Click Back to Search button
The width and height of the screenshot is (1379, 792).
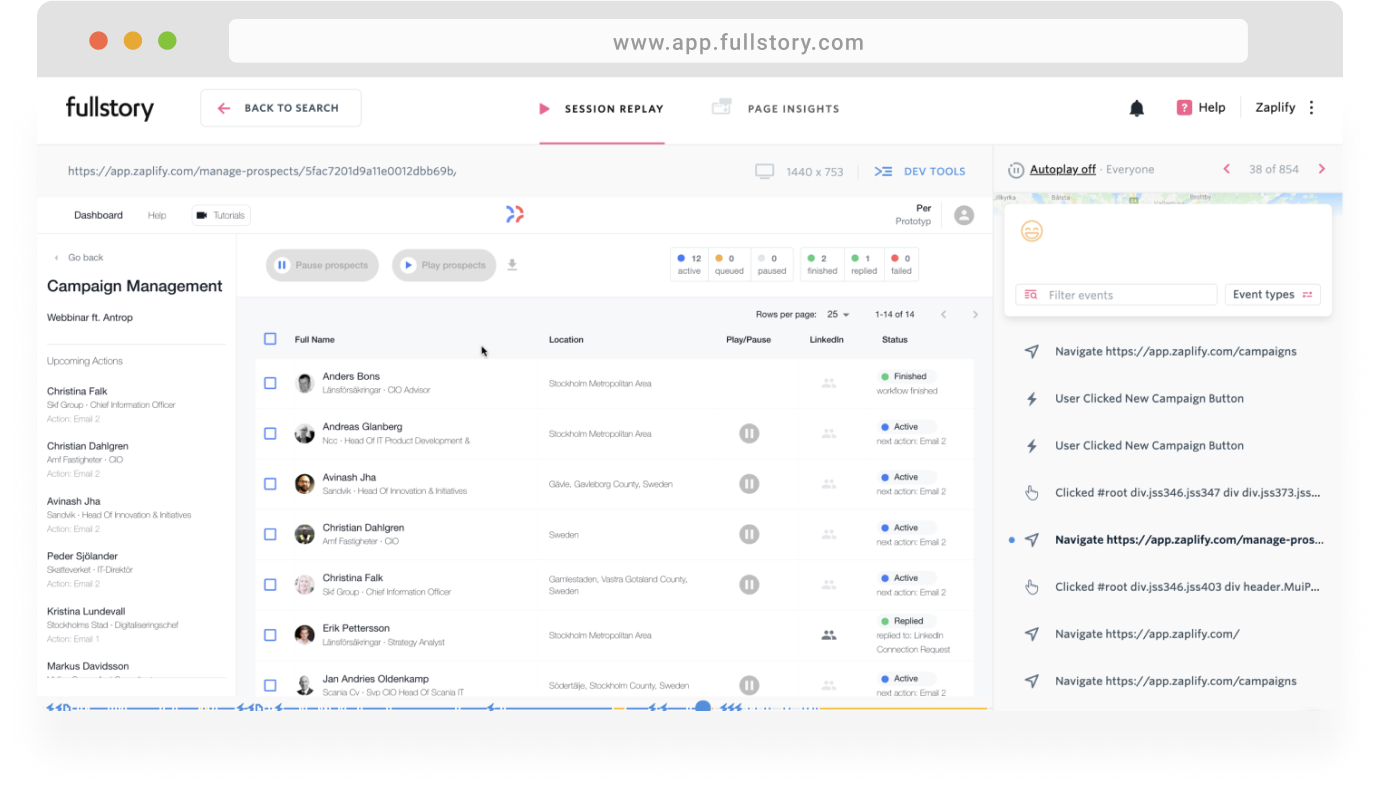(281, 108)
